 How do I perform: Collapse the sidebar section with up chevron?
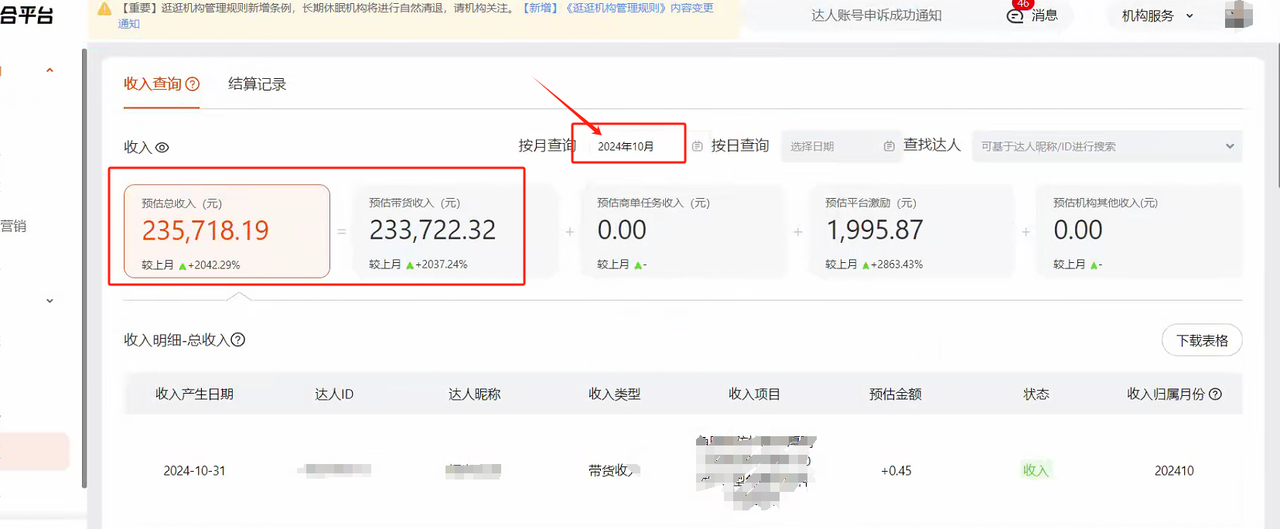tap(49, 71)
